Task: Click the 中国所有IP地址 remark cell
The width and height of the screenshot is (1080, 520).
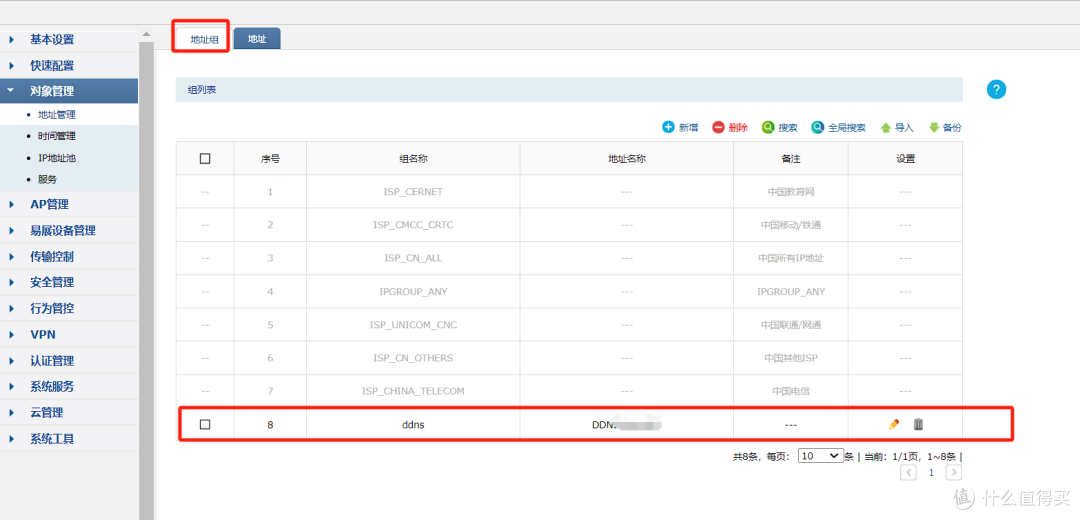Action: [791, 258]
